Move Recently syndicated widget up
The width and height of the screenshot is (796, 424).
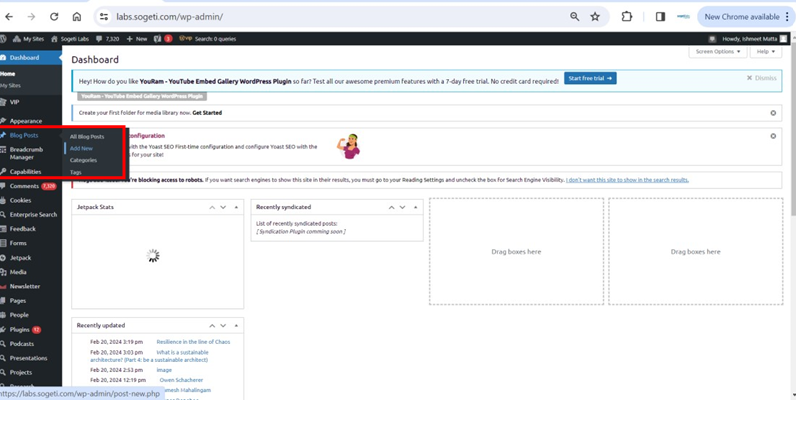coord(391,207)
